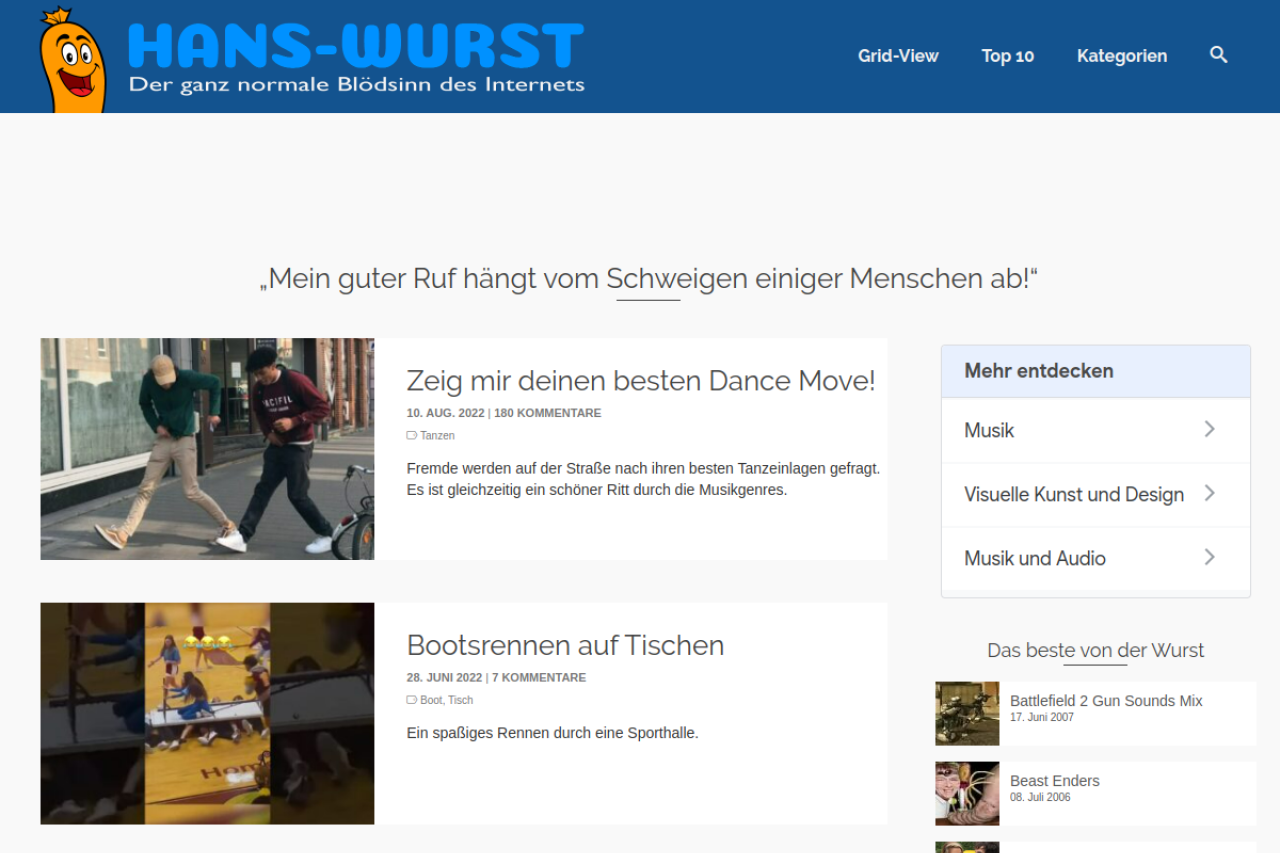Click the date 08. Juli 2006
Screen dimensions: 1280x853
pyautogui.click(x=1040, y=798)
